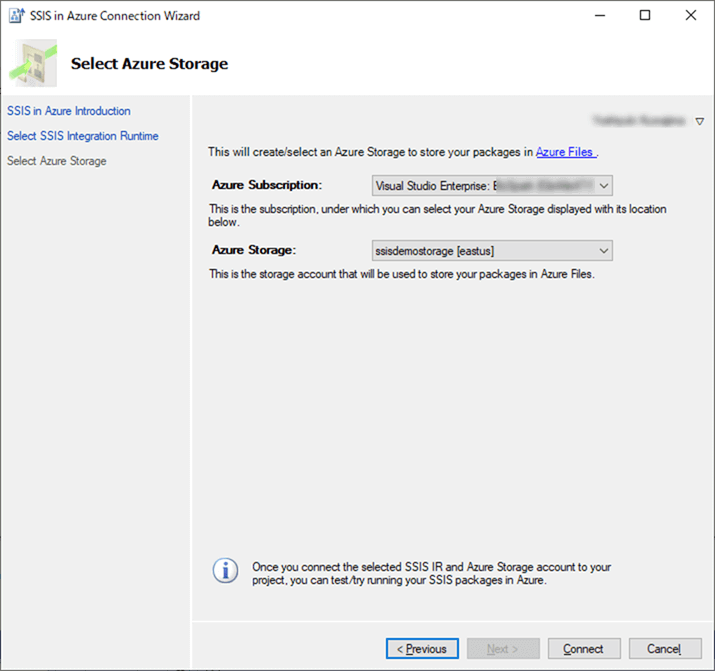
Task: Cancel the connection wizard
Action: point(664,649)
